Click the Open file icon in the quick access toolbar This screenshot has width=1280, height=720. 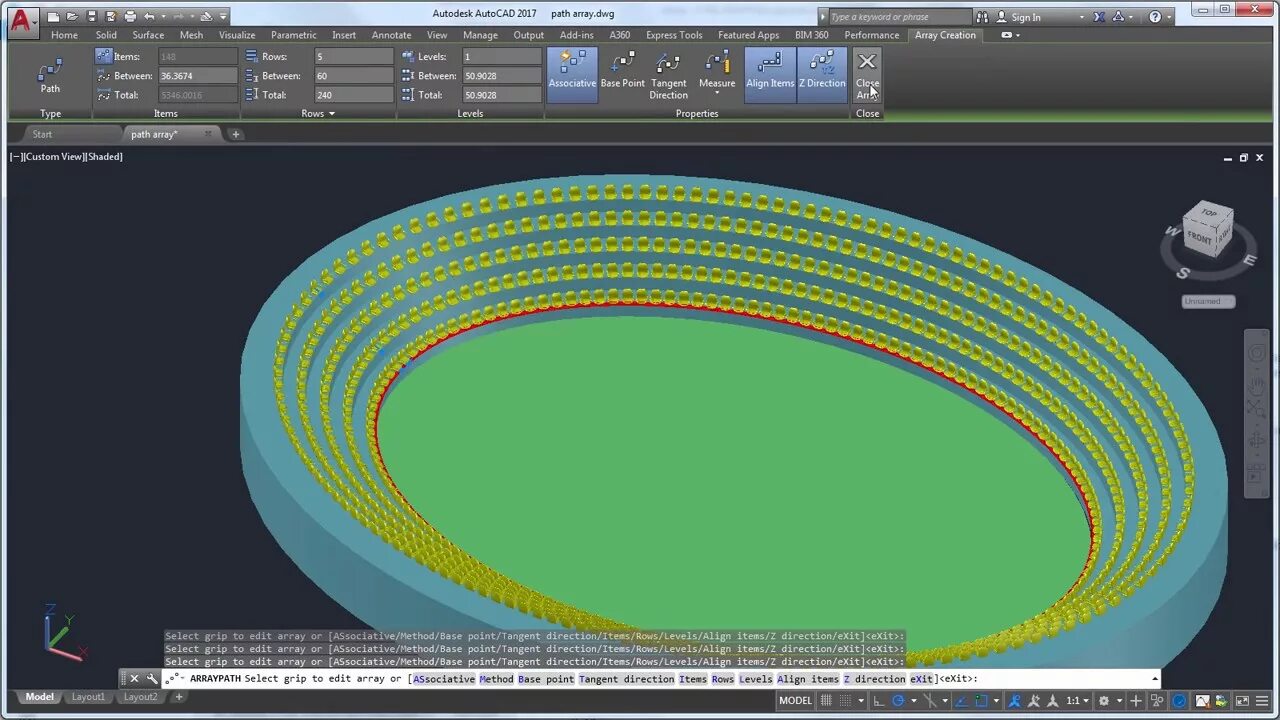(x=72, y=16)
